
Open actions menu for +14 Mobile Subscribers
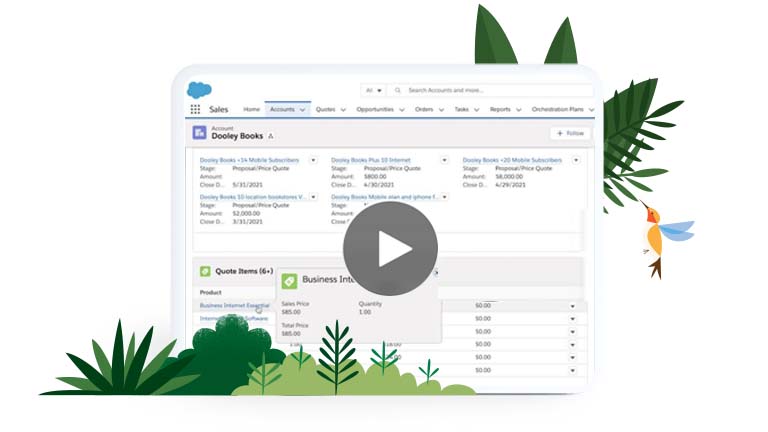click(x=313, y=160)
